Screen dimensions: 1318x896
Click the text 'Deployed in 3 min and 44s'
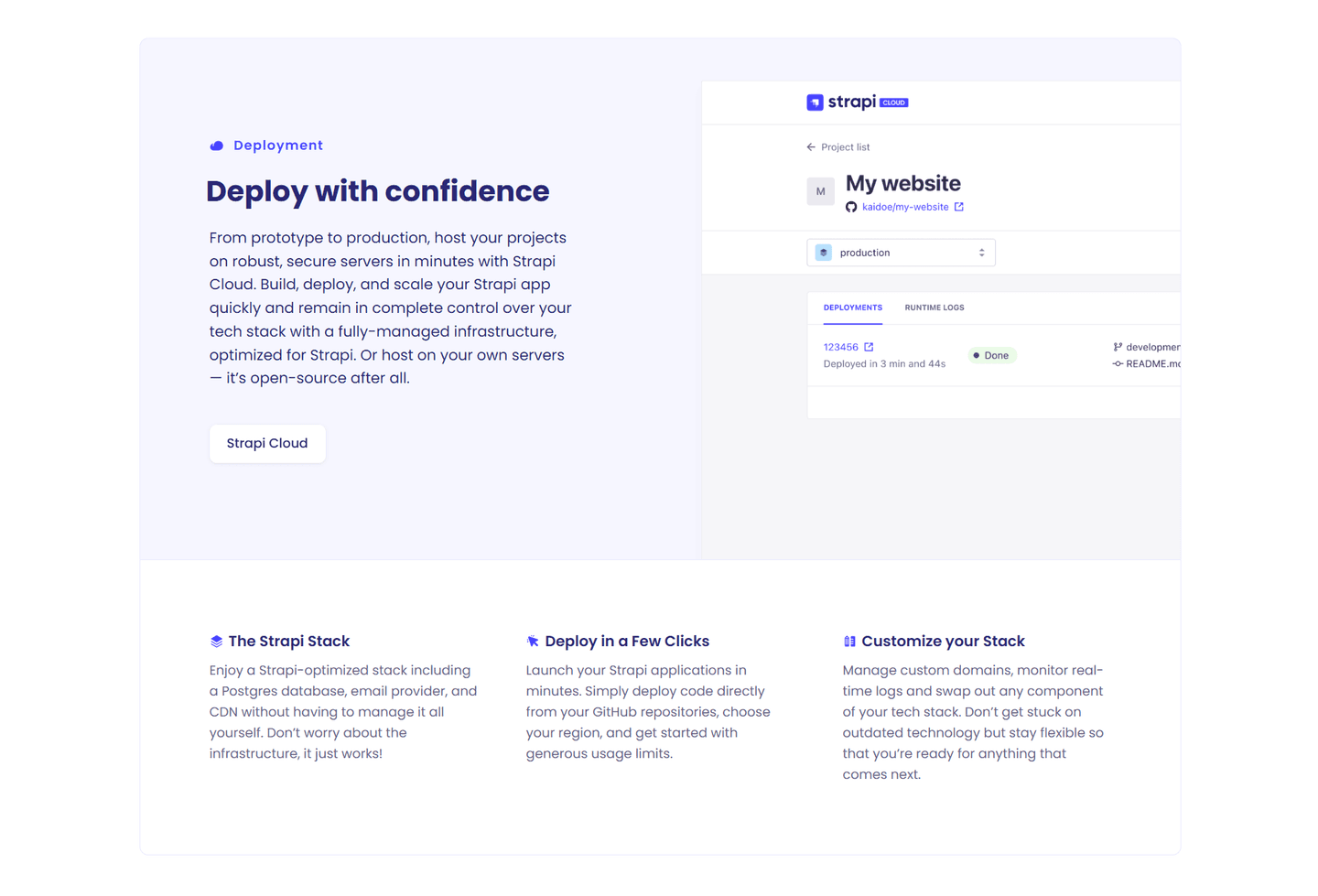(884, 364)
